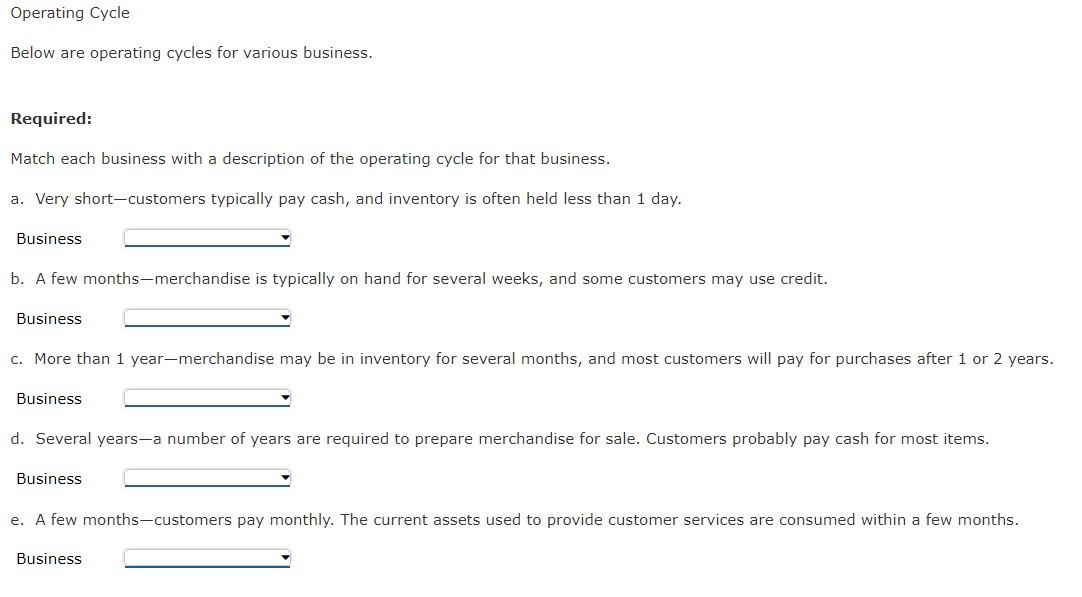The width and height of the screenshot is (1082, 597).
Task: Select the empty answer field under part e
Action: pyautogui.click(x=195, y=557)
